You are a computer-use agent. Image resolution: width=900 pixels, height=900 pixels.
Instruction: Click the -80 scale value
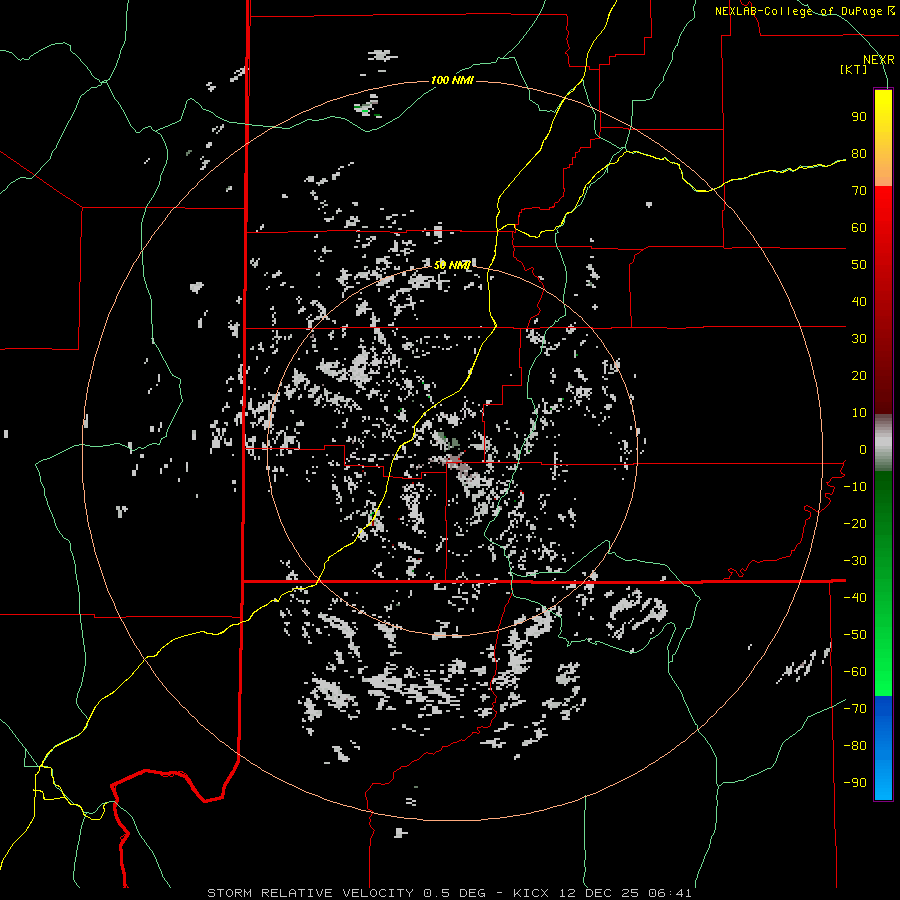coord(855,746)
